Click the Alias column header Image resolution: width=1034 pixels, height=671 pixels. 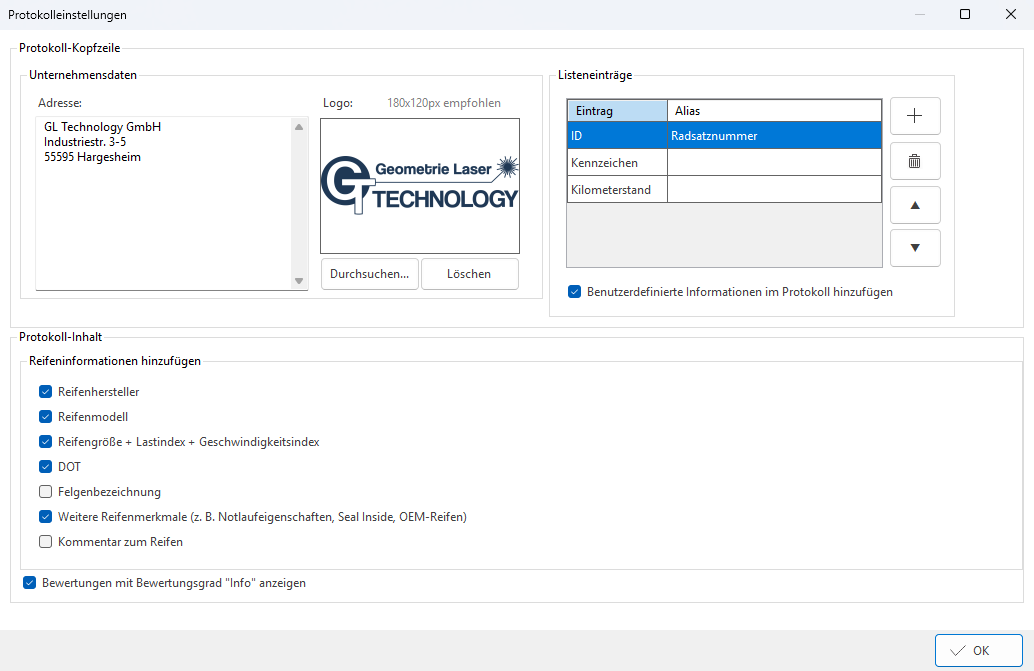click(774, 110)
